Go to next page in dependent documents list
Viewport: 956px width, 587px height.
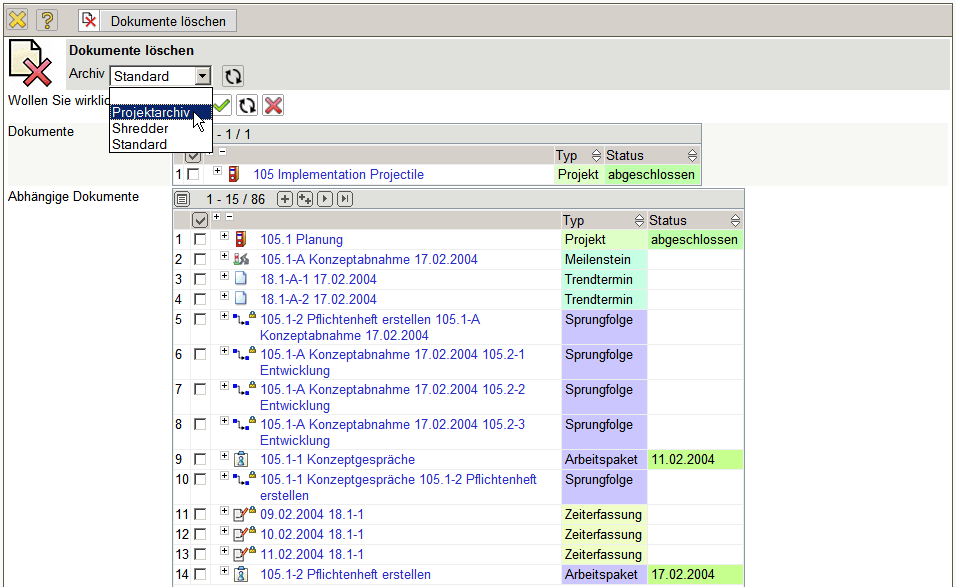(325, 199)
